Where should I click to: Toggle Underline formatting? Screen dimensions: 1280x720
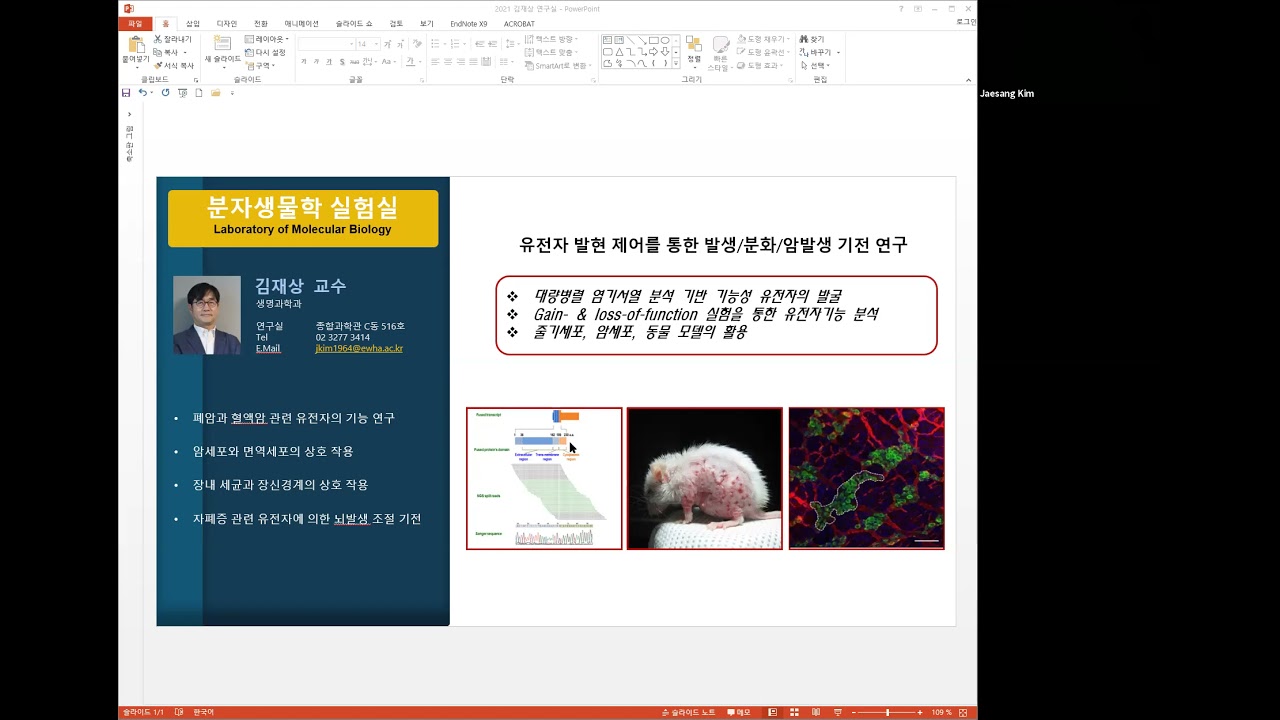[x=329, y=62]
